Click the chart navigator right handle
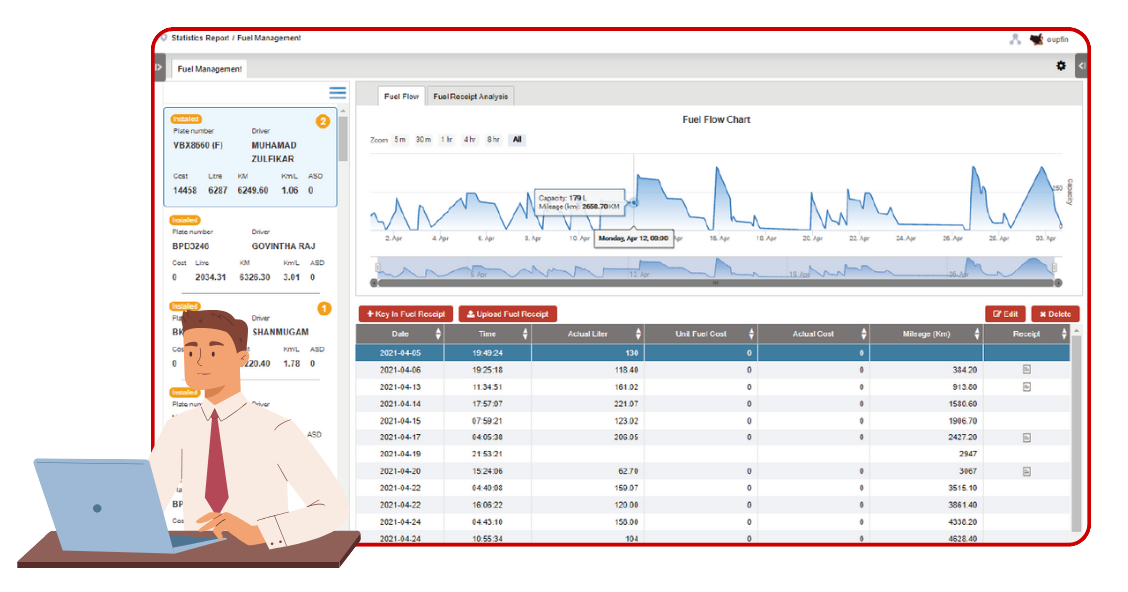 click(1055, 268)
